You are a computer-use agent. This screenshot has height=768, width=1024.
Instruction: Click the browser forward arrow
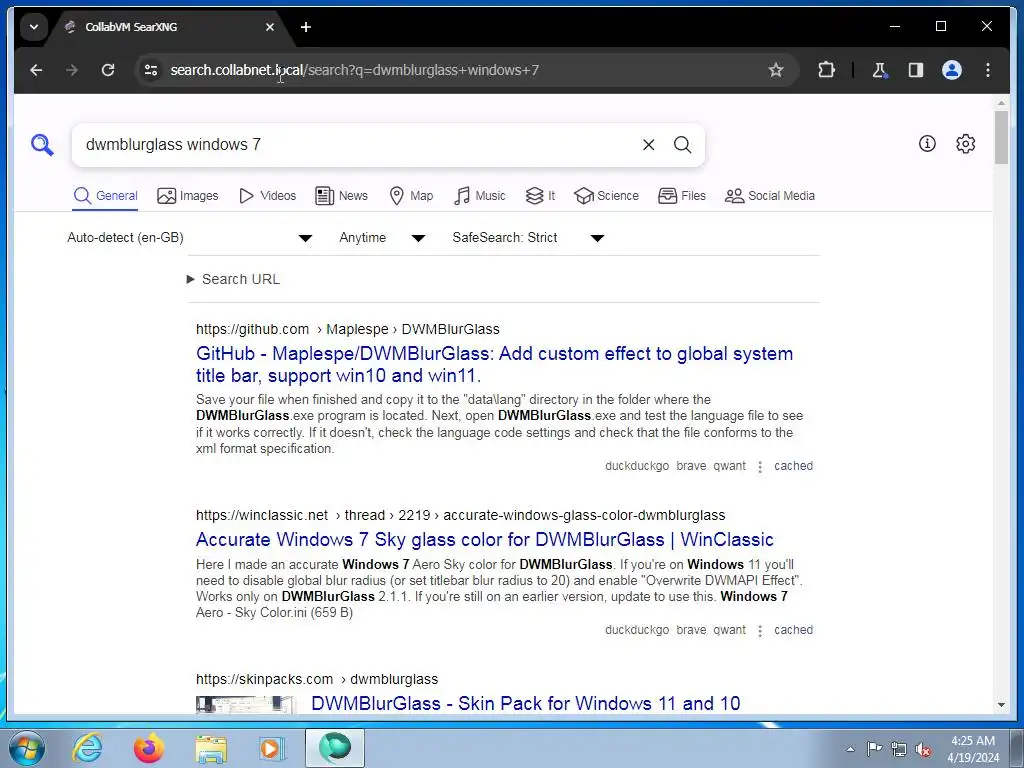point(72,70)
